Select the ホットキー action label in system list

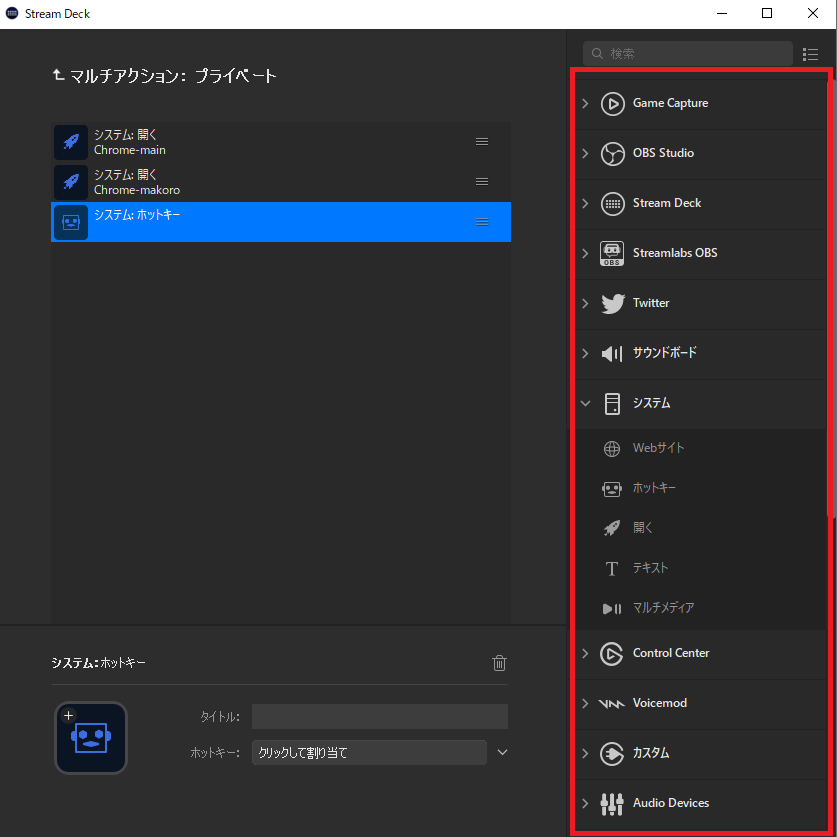(654, 488)
